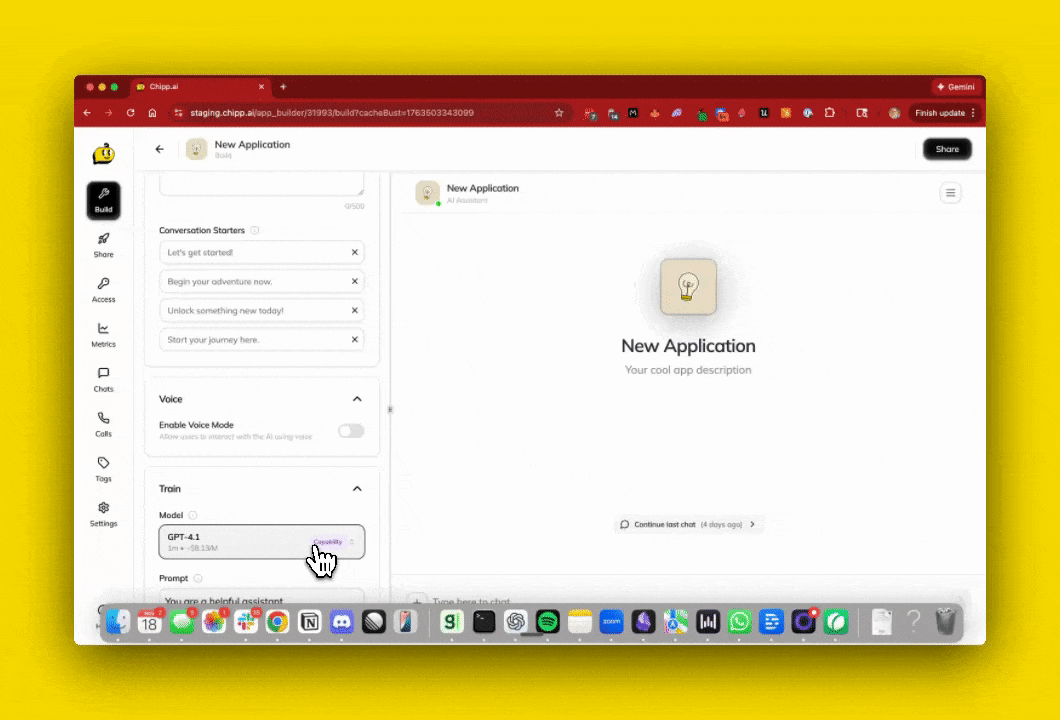Viewport: 1060px width, 720px height.
Task: Remove "Let's get started!" conversation starter
Action: (x=354, y=252)
